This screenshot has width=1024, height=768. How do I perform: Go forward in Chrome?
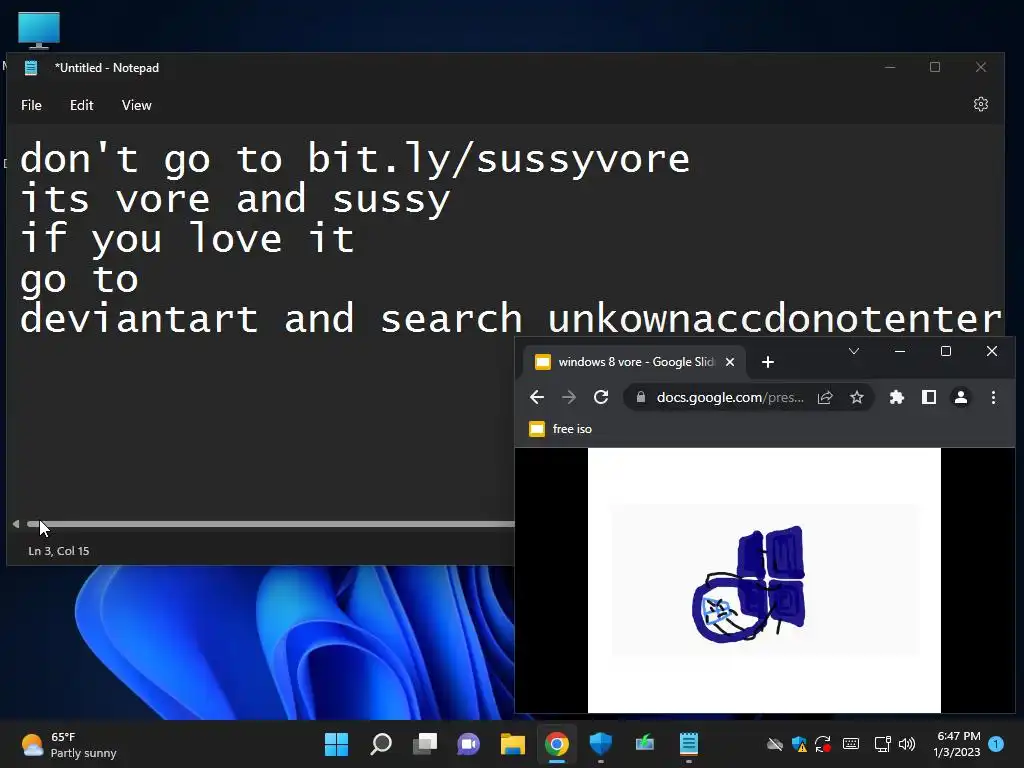tap(569, 397)
